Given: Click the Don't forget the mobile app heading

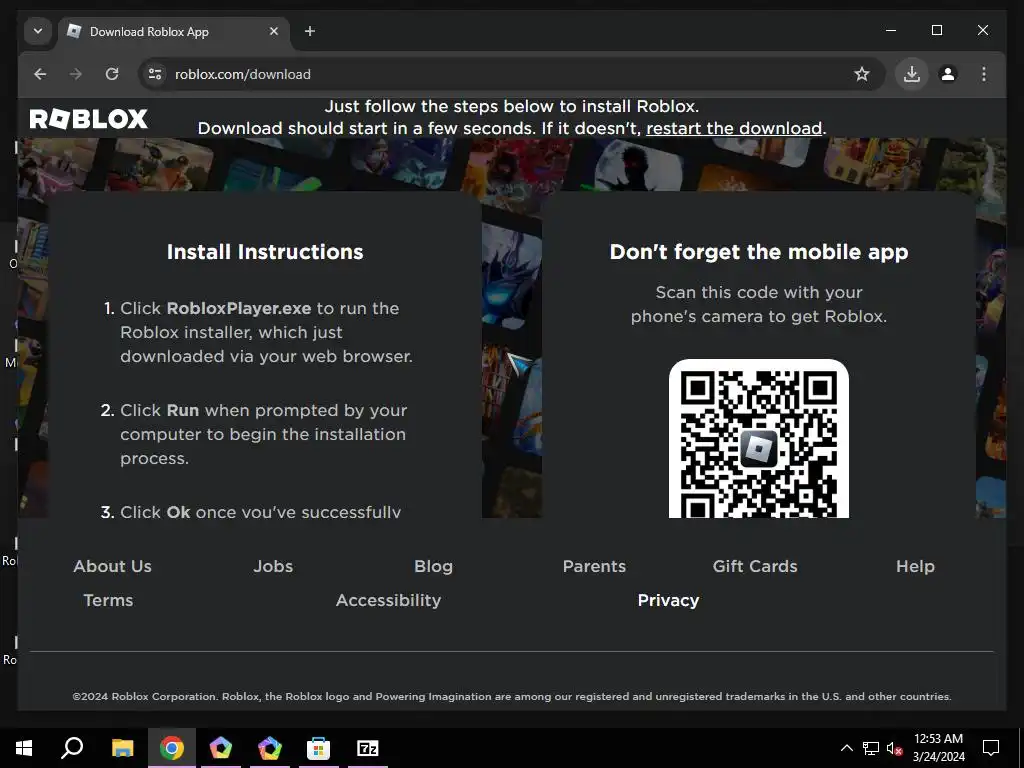Looking at the screenshot, I should (x=759, y=252).
